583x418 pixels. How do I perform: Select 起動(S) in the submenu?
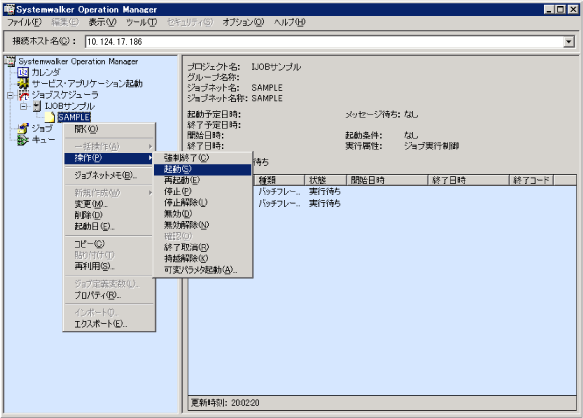click(x=203, y=170)
